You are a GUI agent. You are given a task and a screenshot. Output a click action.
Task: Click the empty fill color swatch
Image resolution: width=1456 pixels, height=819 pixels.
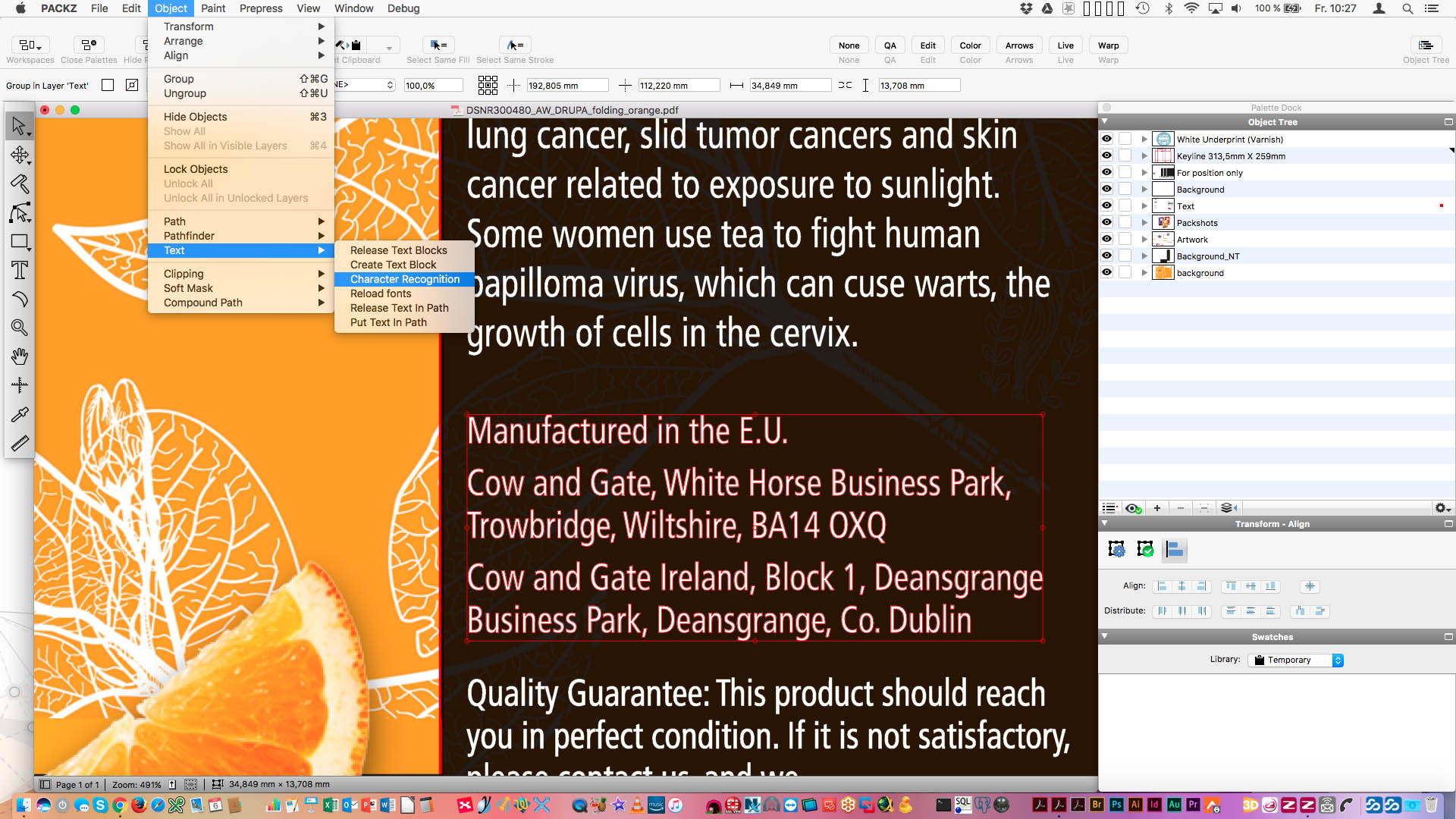108,86
